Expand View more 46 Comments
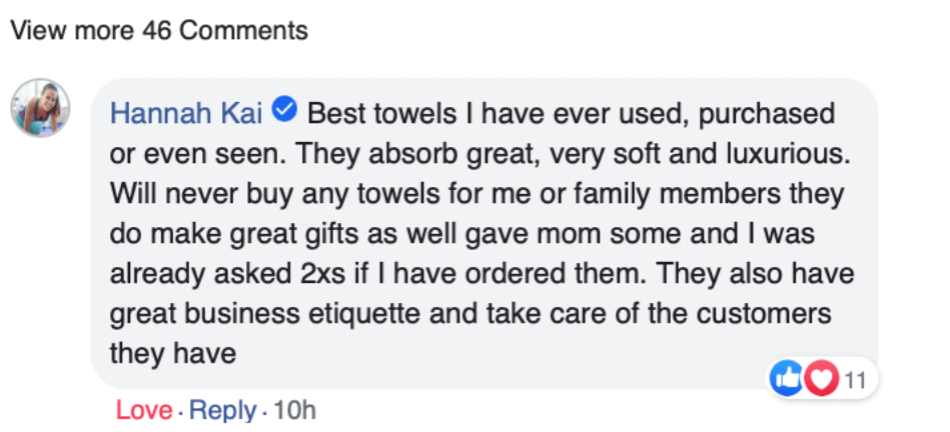This screenshot has width=950, height=432. pos(159,31)
